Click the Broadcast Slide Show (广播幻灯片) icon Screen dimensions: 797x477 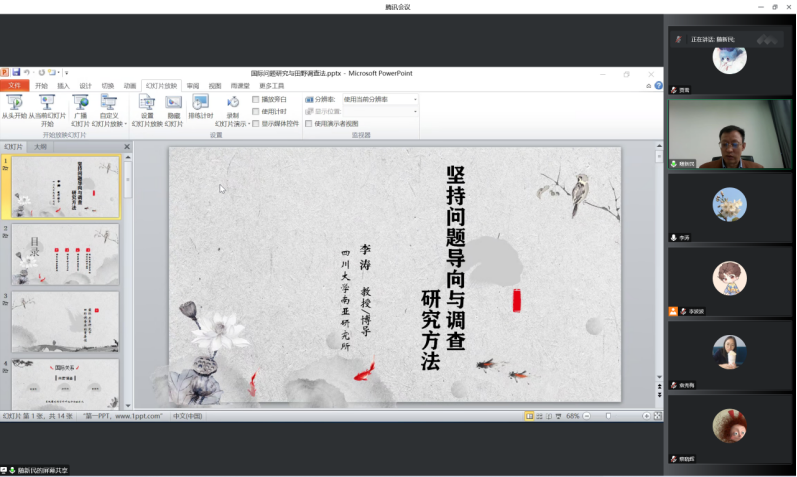point(80,103)
